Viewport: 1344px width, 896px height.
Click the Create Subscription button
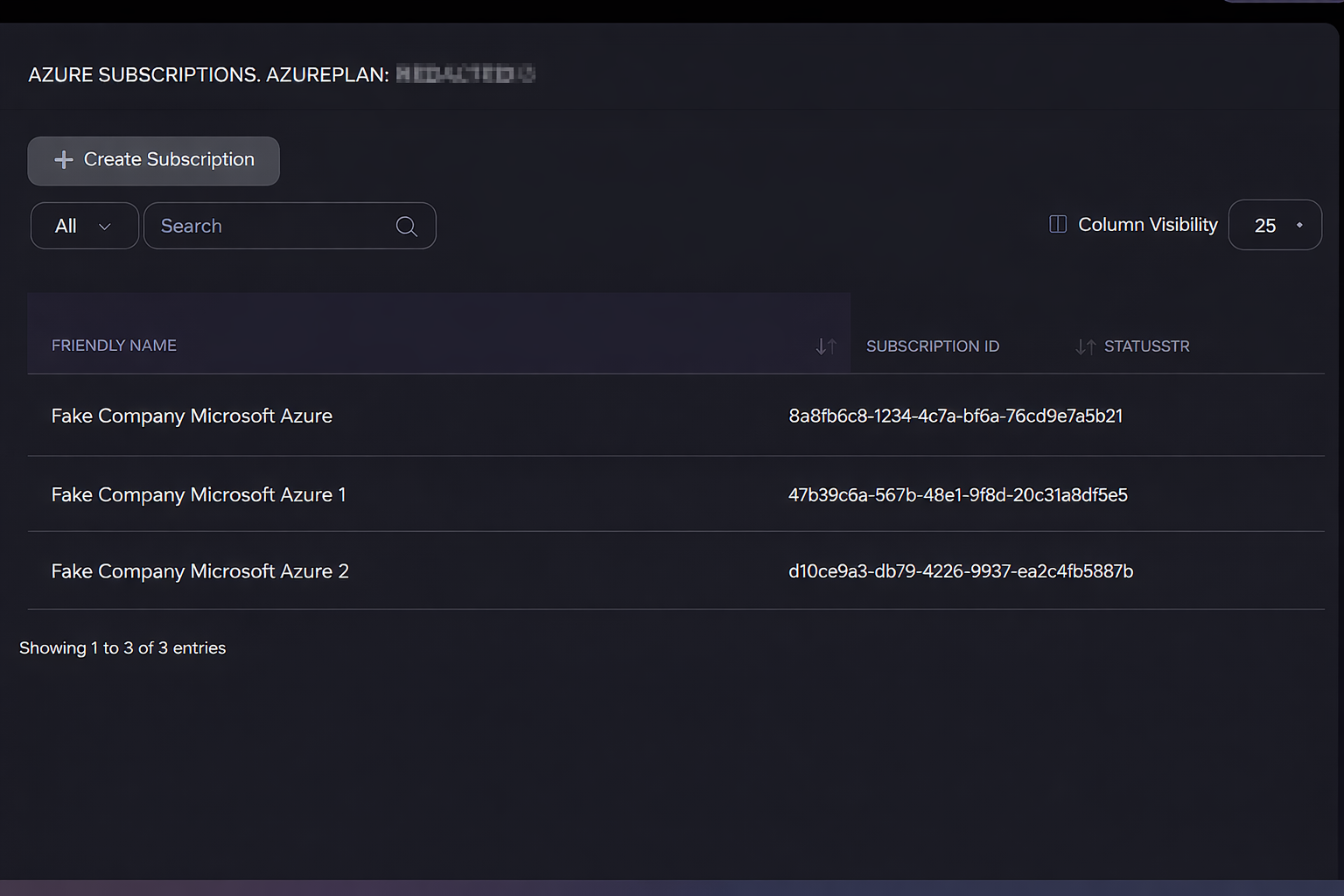153,160
